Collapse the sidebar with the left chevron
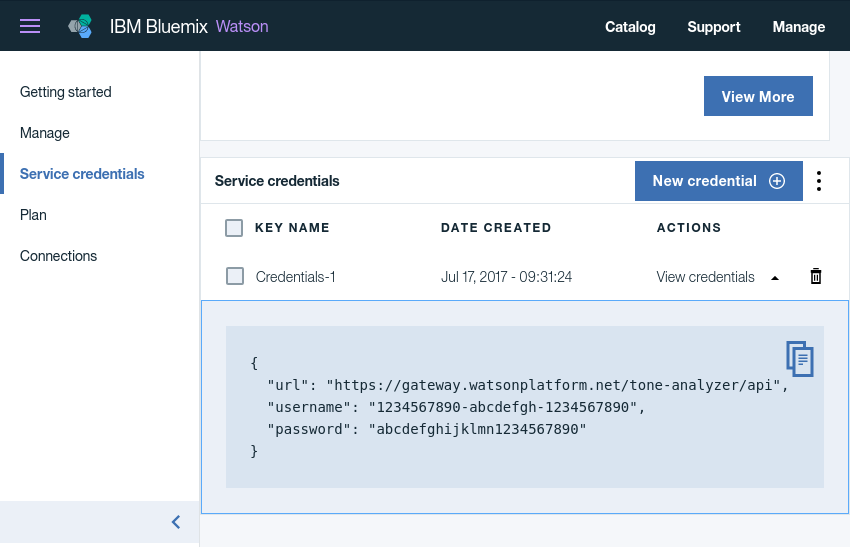This screenshot has height=547, width=850. (x=176, y=522)
